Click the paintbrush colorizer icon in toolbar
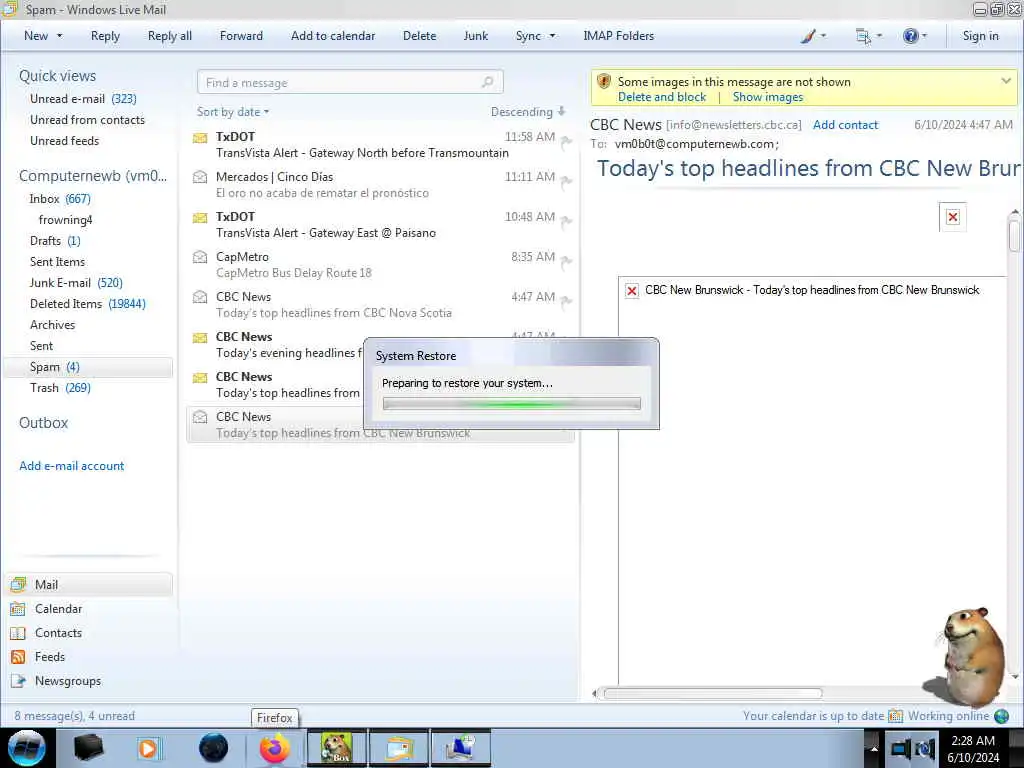 point(808,36)
